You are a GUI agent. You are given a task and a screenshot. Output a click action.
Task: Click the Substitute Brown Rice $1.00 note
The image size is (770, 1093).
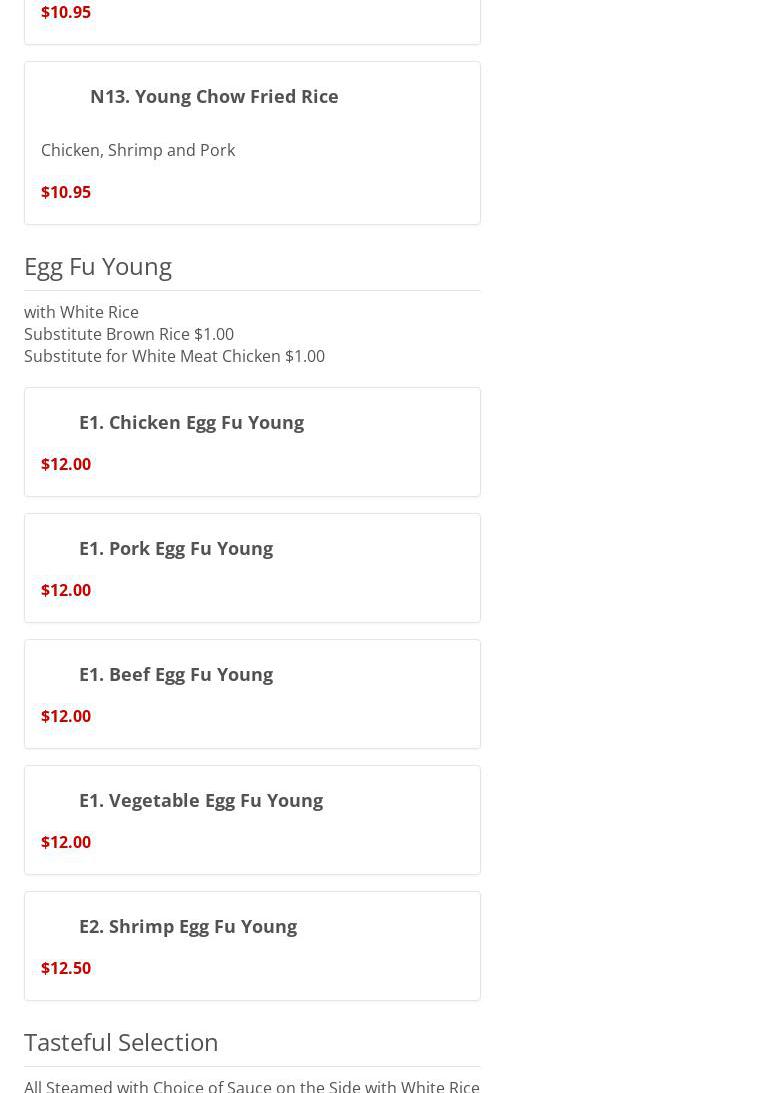pyautogui.click(x=129, y=334)
